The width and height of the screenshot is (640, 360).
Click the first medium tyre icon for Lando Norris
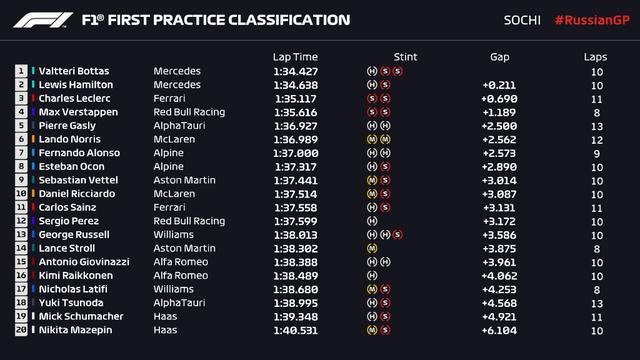(372, 139)
